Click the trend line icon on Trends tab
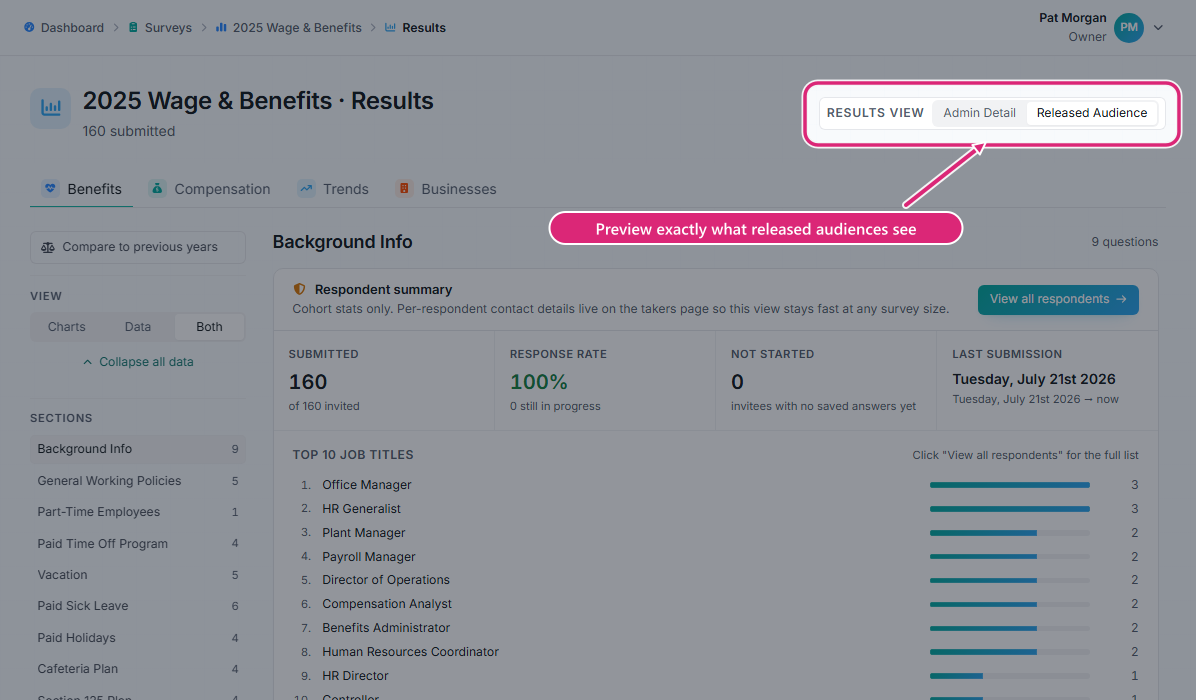Viewport: 1196px width, 700px height. (306, 188)
